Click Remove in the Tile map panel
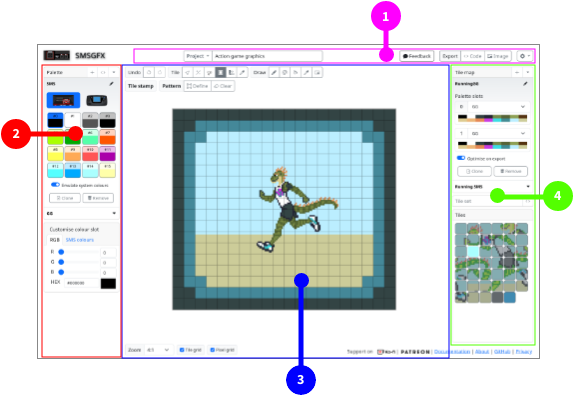Viewport: 575px width, 401px height. (510, 171)
